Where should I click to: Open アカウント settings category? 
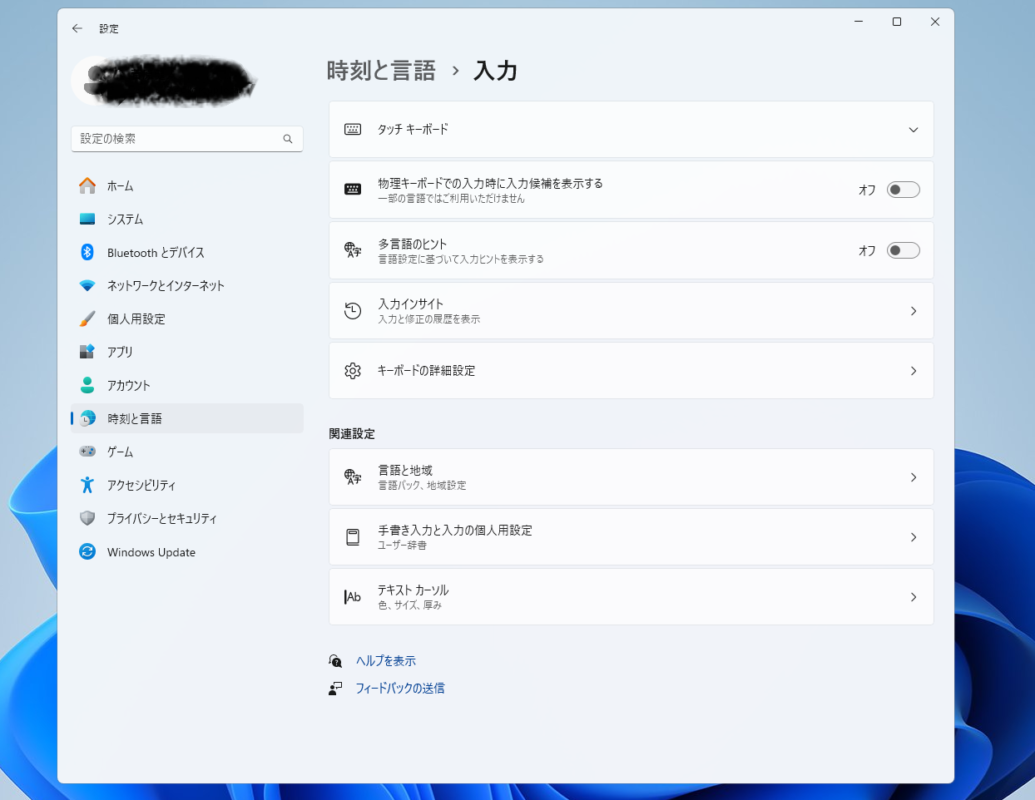[x=187, y=385]
